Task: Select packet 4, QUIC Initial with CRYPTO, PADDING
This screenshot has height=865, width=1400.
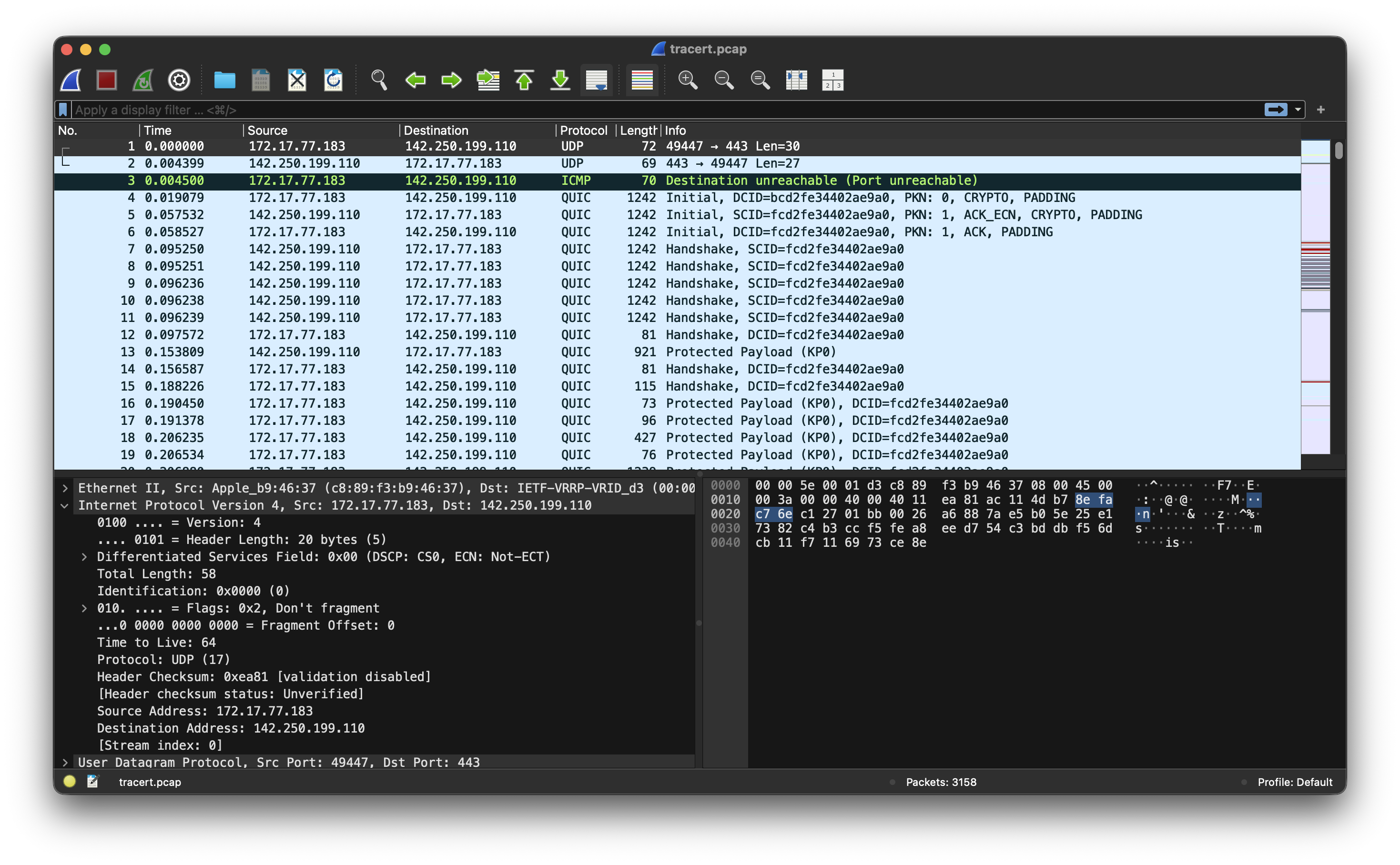Action: (x=677, y=198)
